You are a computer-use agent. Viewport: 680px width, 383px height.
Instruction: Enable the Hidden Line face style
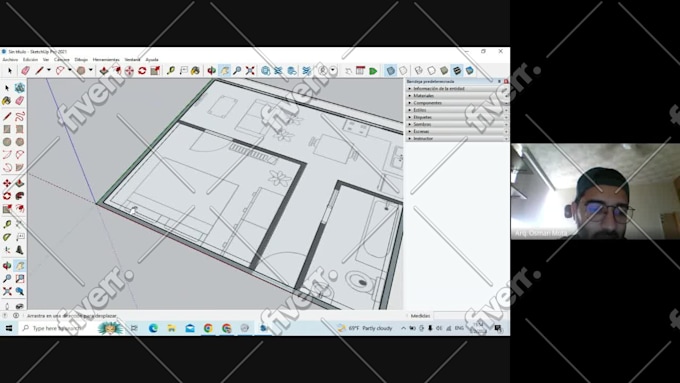click(x=431, y=71)
